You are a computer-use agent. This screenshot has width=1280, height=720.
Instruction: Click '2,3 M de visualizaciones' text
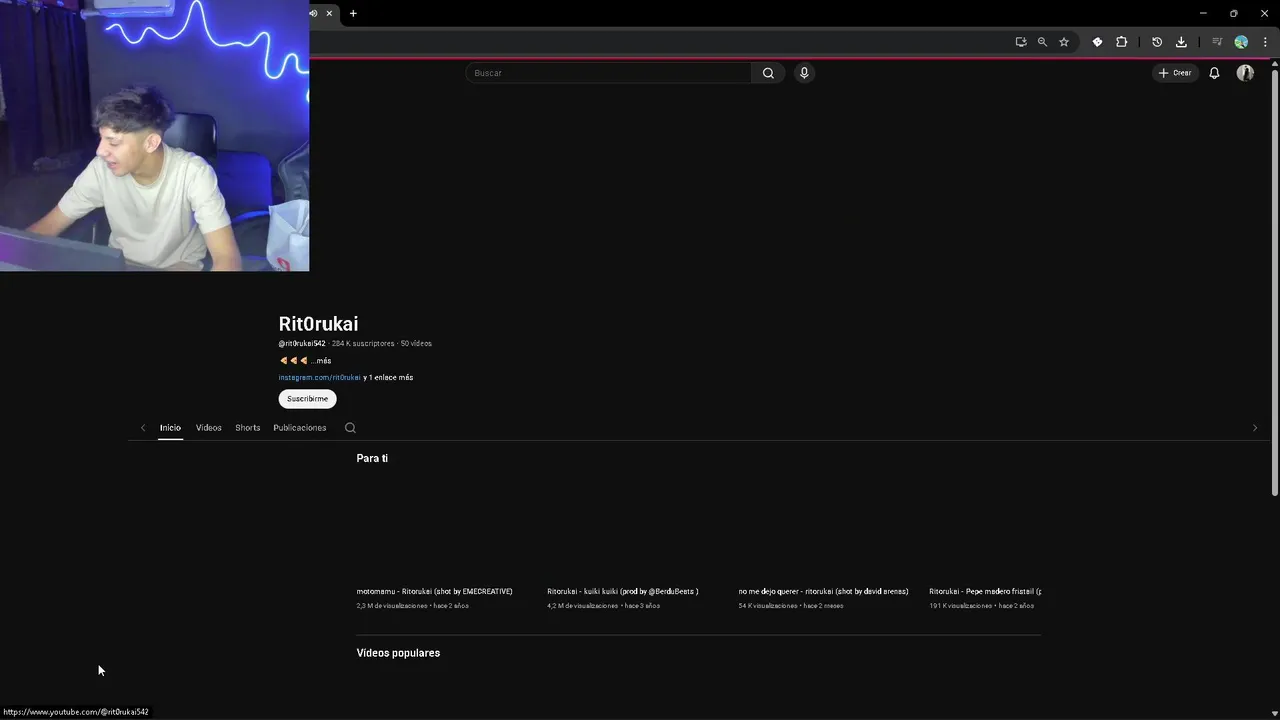392,606
